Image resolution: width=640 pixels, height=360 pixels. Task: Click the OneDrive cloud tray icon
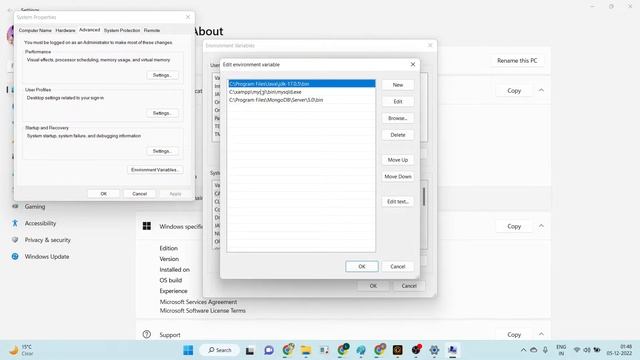(x=534, y=350)
